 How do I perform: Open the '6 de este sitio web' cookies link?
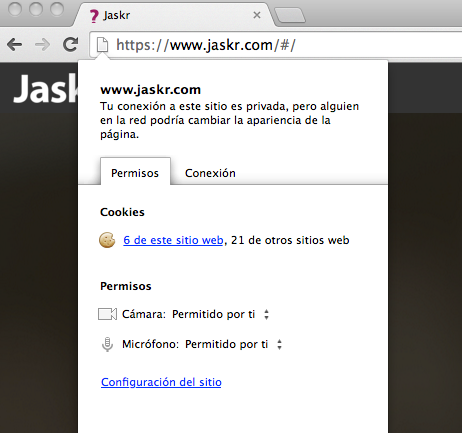[173, 240]
